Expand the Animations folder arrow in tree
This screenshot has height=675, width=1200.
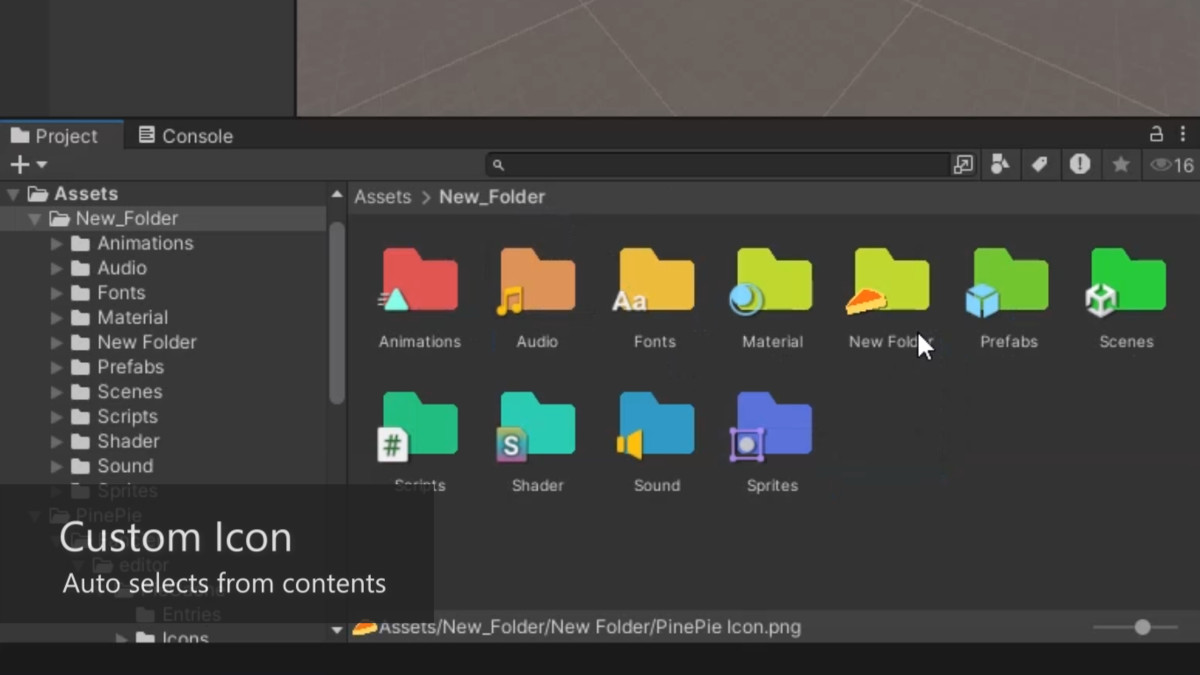pos(57,243)
